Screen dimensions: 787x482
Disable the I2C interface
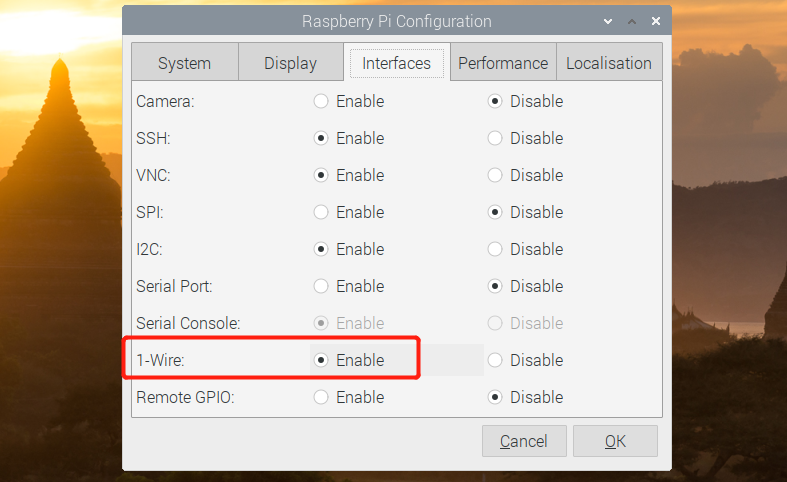[495, 249]
